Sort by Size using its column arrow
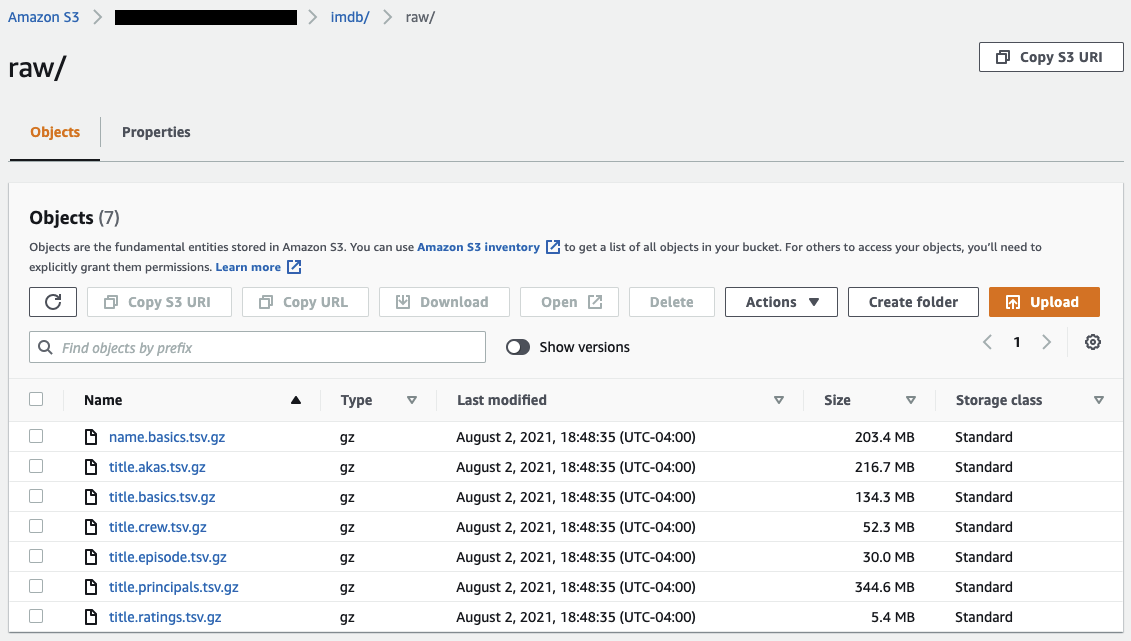The image size is (1131, 641). tap(910, 400)
